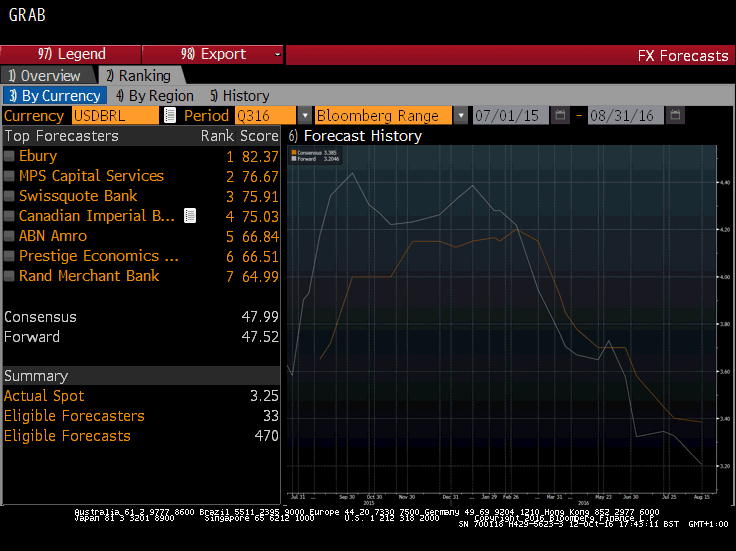Click the Period Q316 field
The width and height of the screenshot is (736, 551).
click(x=266, y=115)
